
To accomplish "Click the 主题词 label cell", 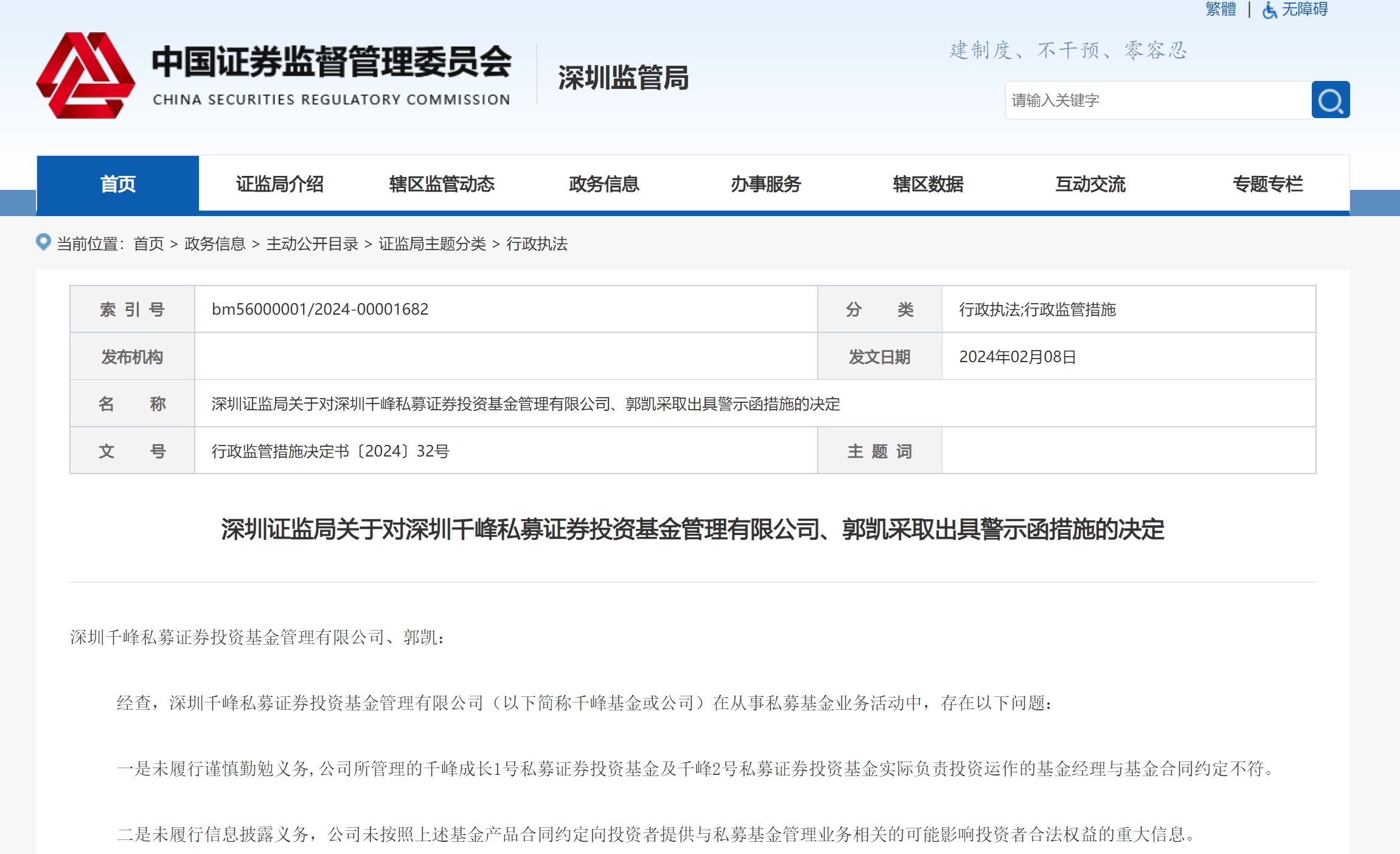I will tap(880, 451).
